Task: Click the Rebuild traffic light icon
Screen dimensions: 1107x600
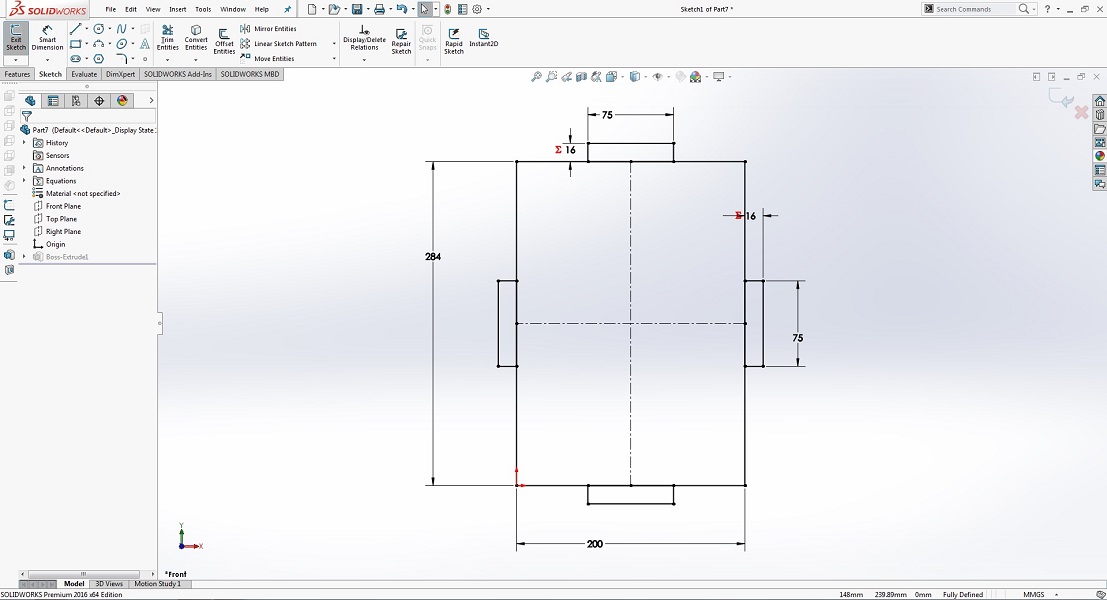Action: [448, 9]
